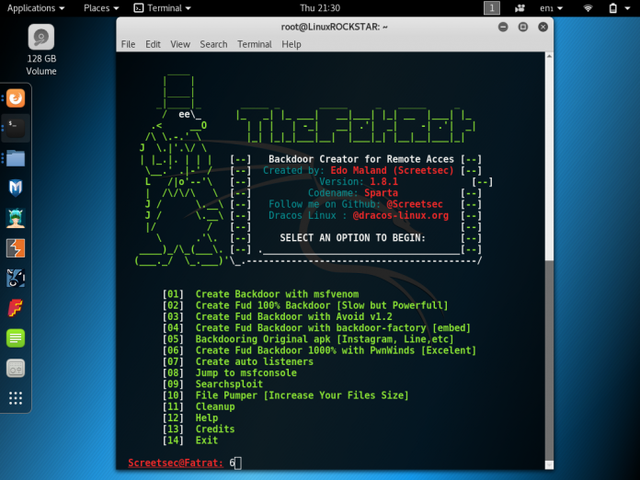Open the Terminal menu in the window
The width and height of the screenshot is (640, 480).
click(x=255, y=44)
